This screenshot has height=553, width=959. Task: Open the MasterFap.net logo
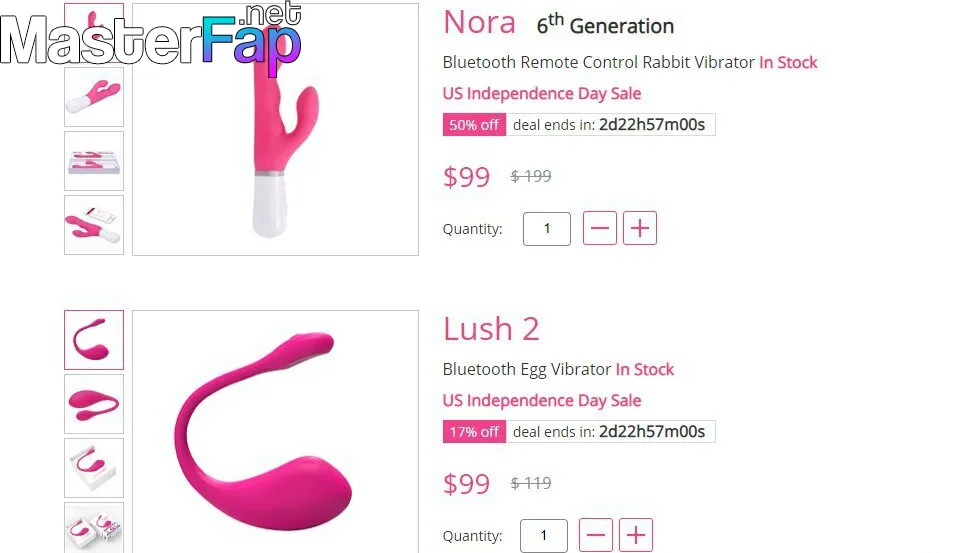click(150, 38)
